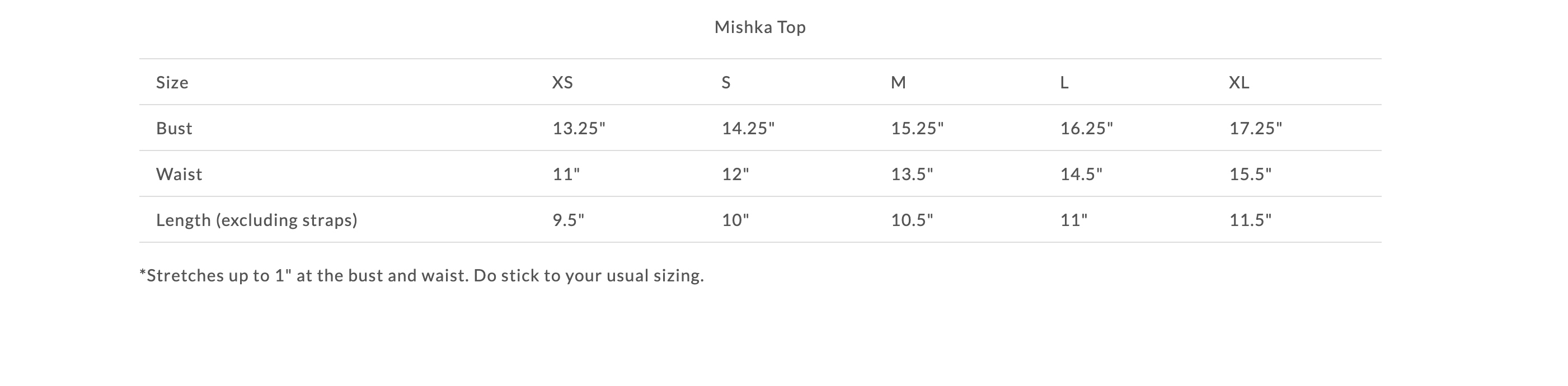
Task: Click the 11.5" length value for XL
Action: click(1250, 220)
